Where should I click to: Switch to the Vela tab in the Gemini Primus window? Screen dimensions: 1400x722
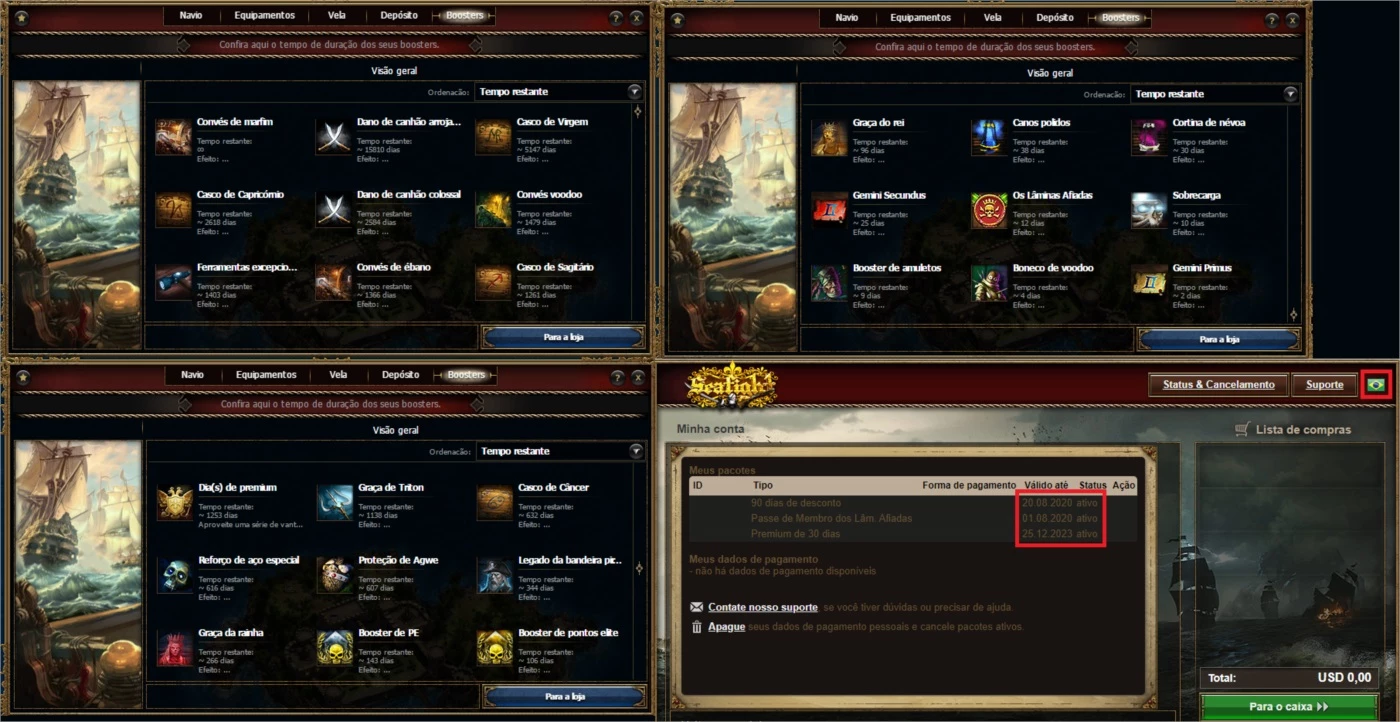[992, 18]
